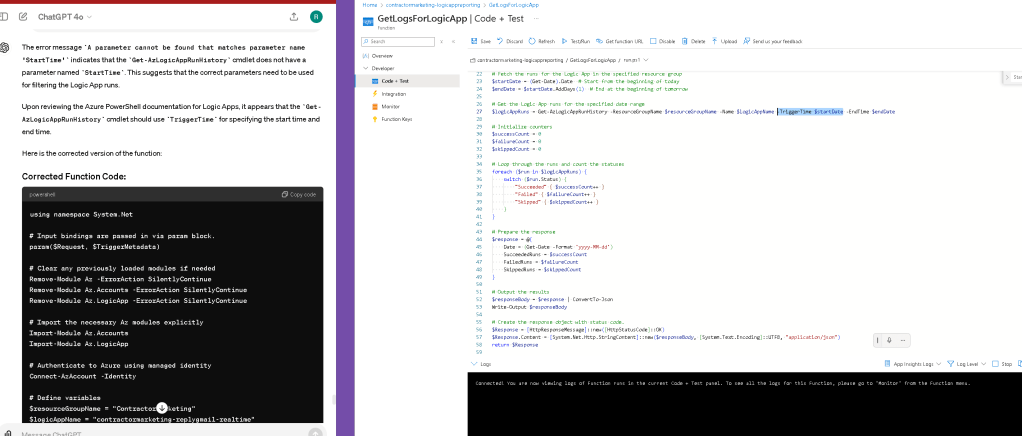Viewport: 1022px width, 436px height.
Task: Toggle the Disable checkbox for the function
Action: [x=654, y=41]
